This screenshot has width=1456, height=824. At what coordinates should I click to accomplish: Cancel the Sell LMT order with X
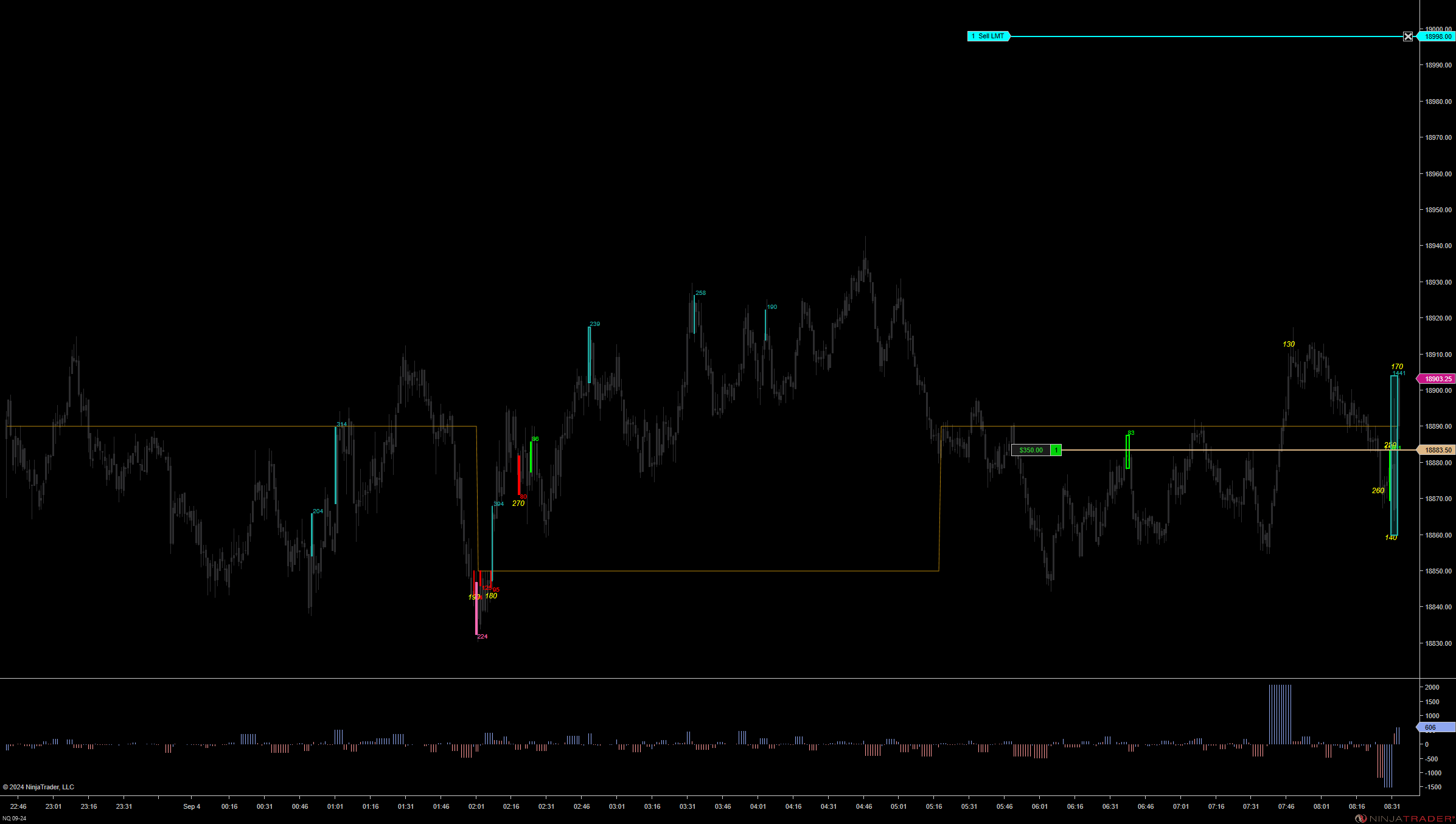point(1408,36)
